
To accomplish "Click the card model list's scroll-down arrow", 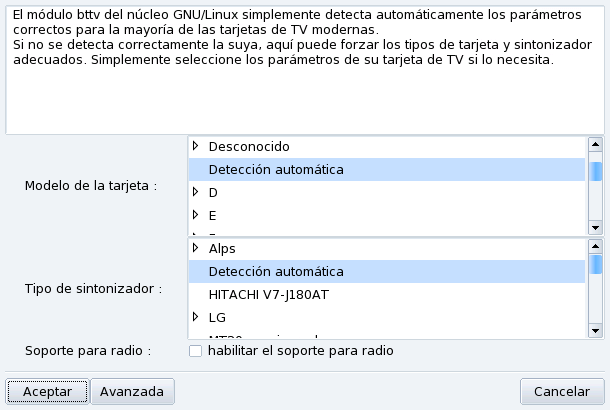I will click(596, 227).
